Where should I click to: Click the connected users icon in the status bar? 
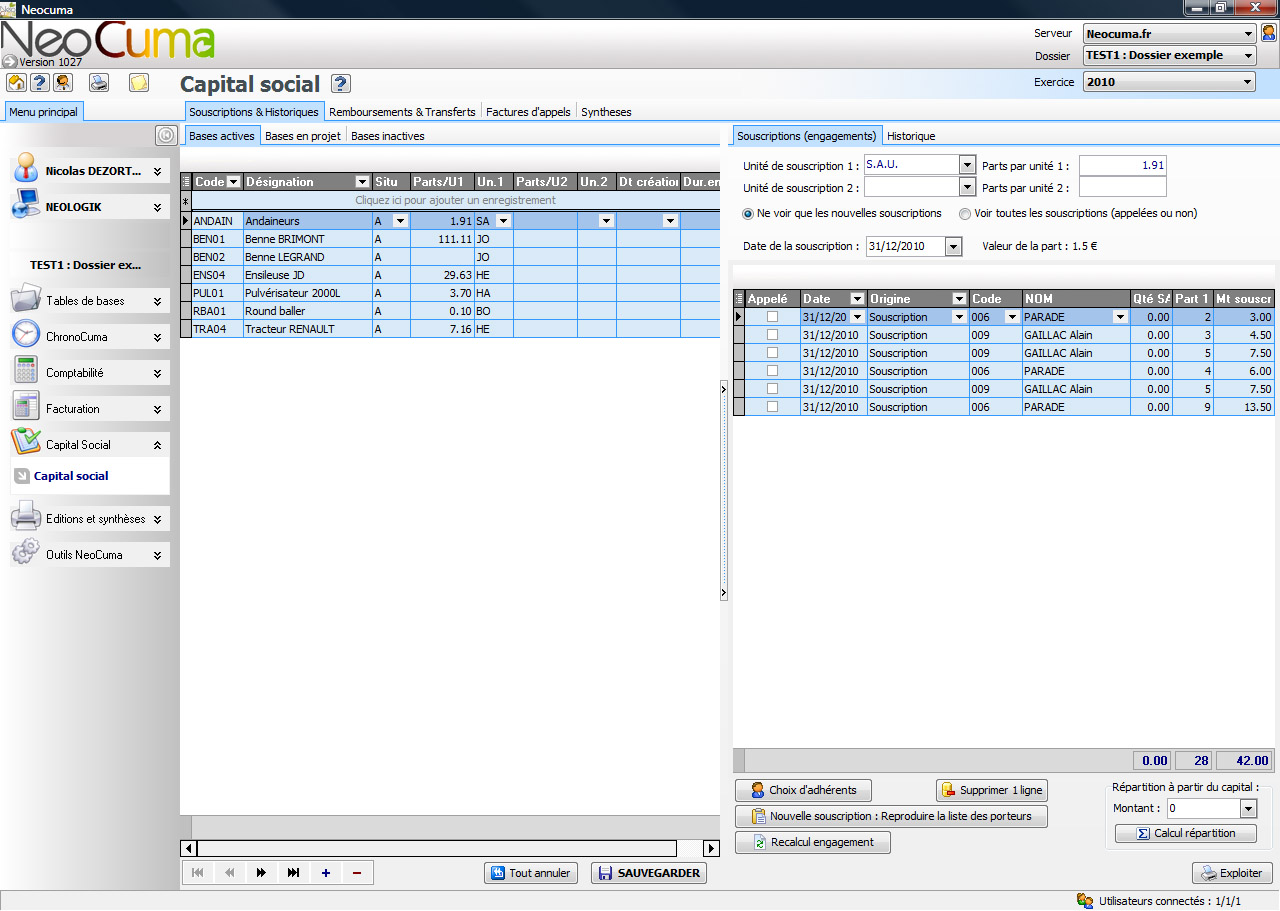coord(1085,900)
